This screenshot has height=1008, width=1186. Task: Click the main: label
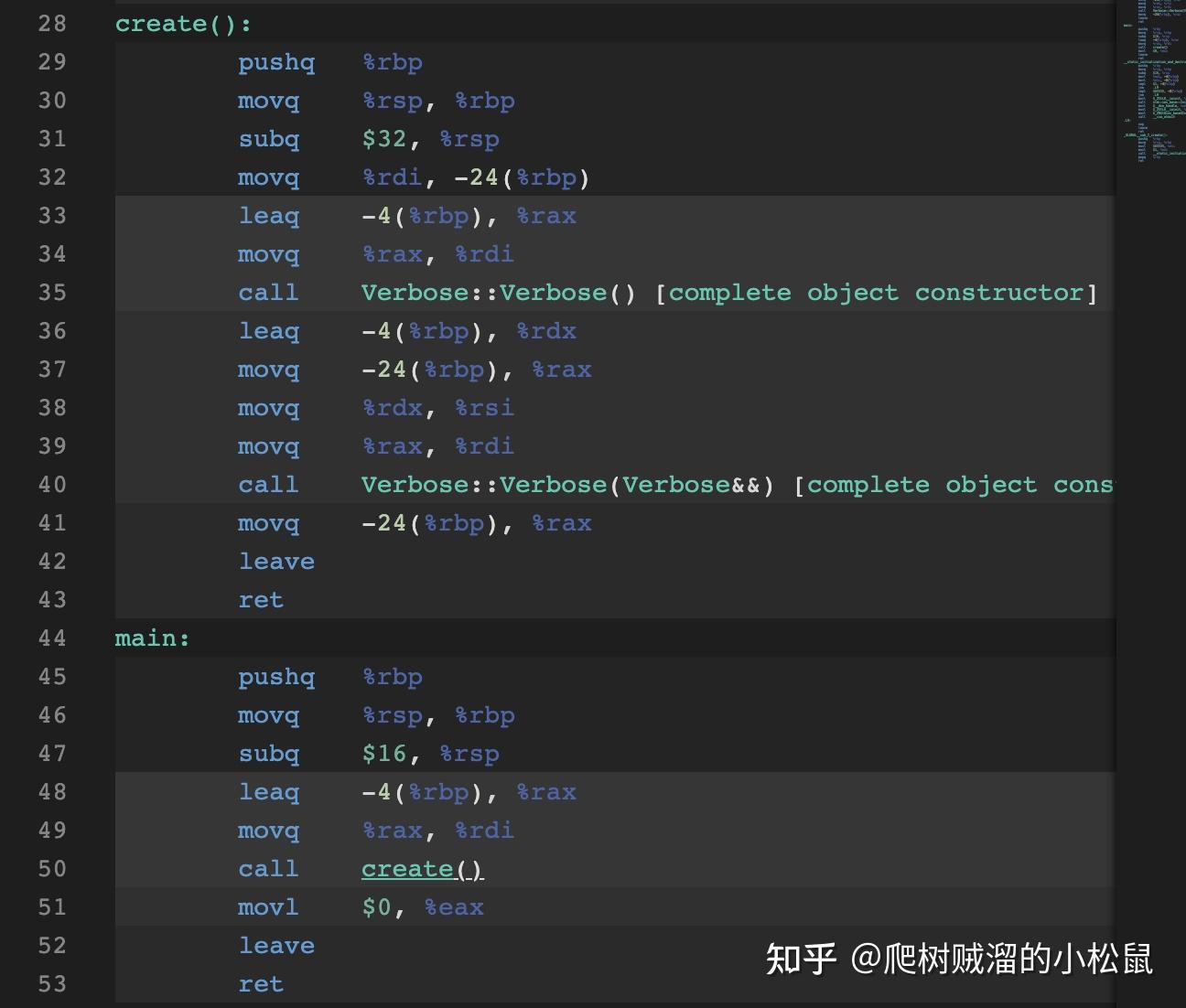coord(152,638)
